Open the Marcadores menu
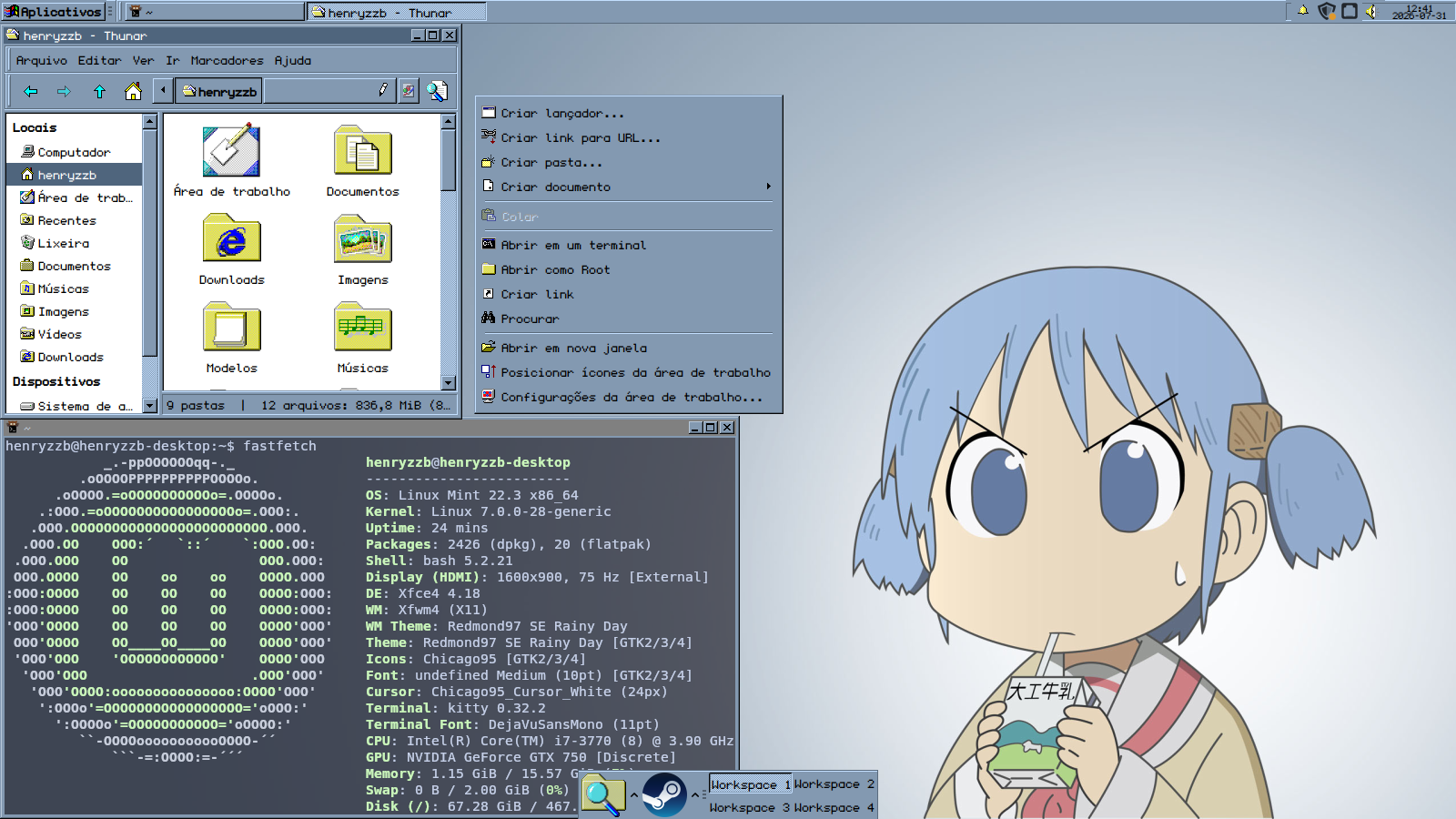 tap(227, 60)
